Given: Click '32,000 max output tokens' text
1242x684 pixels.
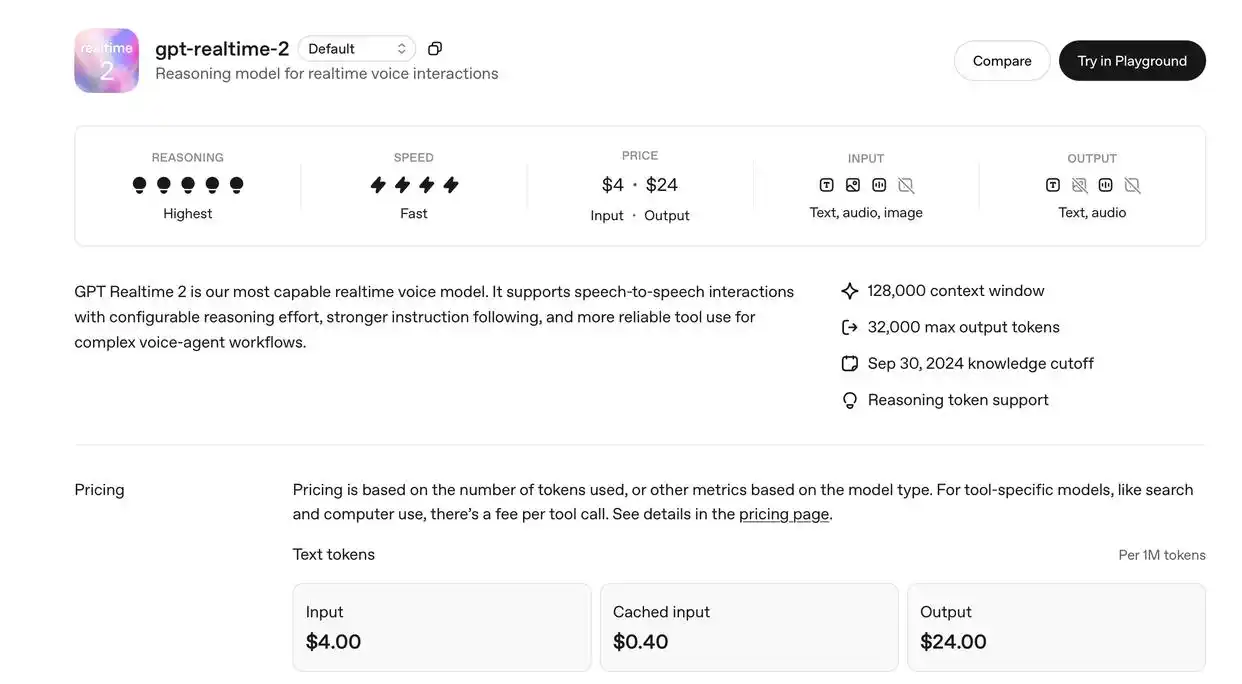Looking at the screenshot, I should tap(964, 327).
